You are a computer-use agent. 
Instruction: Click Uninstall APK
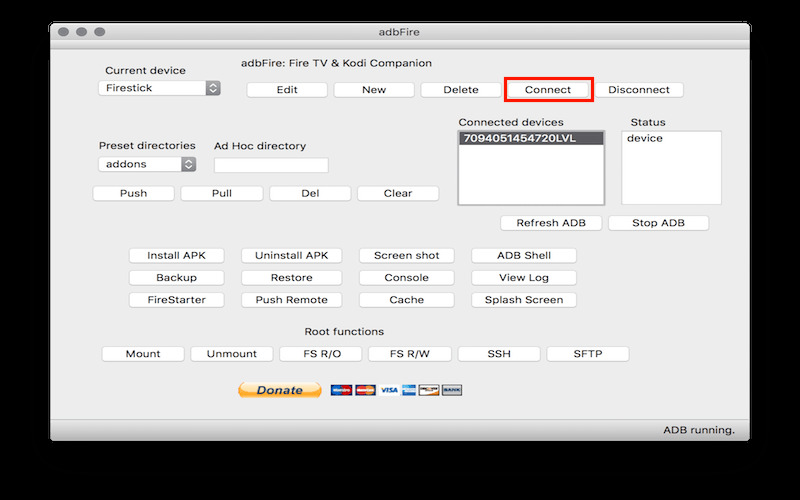tap(291, 256)
